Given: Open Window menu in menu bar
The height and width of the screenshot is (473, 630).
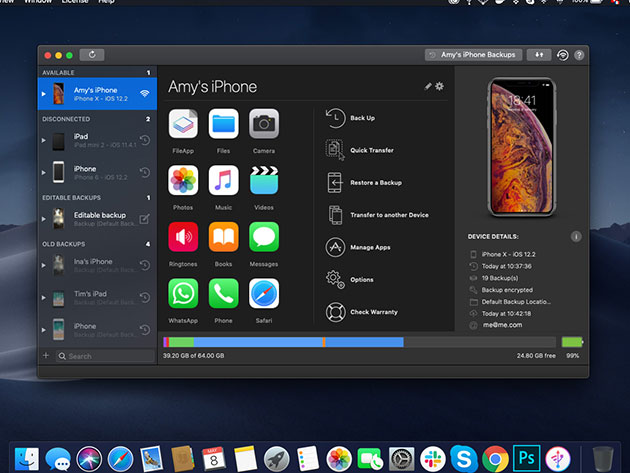Looking at the screenshot, I should (38, 2).
